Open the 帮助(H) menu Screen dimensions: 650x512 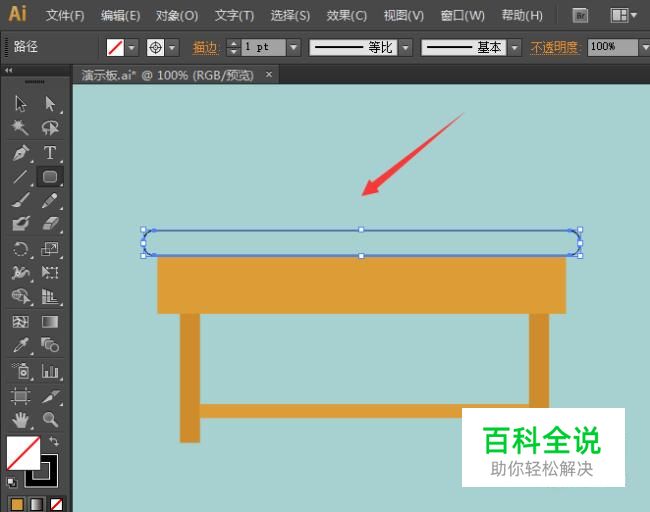[x=522, y=16]
